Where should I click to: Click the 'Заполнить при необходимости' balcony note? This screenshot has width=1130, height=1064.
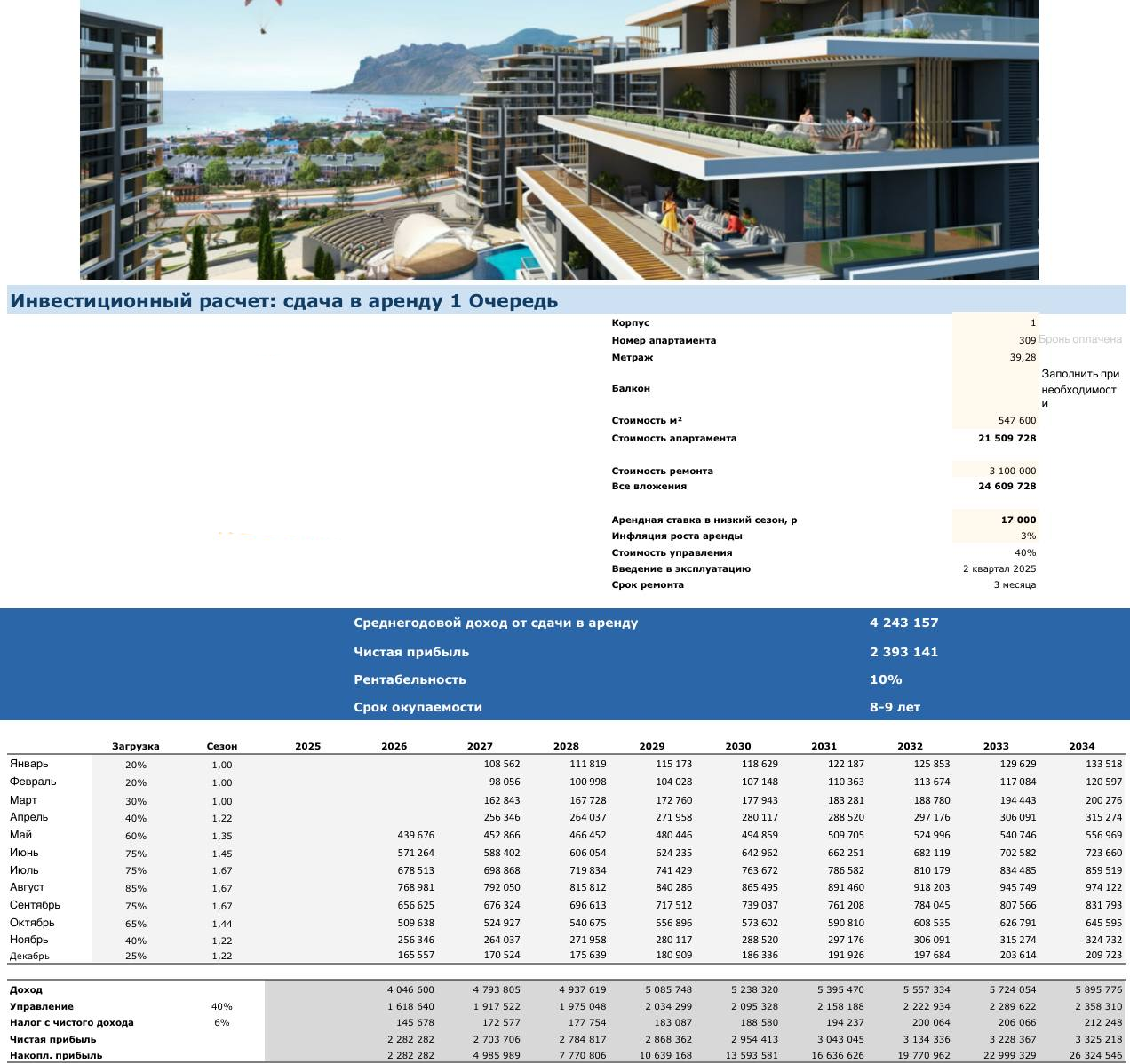pos(1079,389)
